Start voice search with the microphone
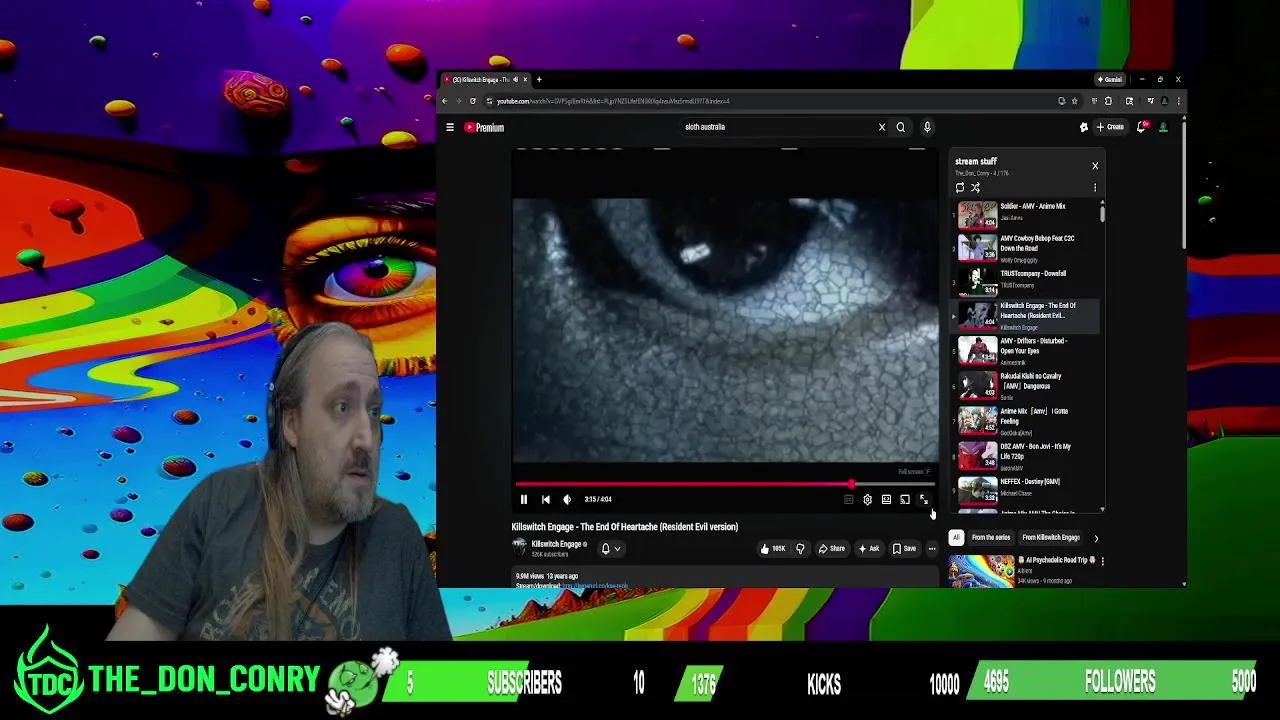Image resolution: width=1280 pixels, height=720 pixels. click(x=927, y=127)
